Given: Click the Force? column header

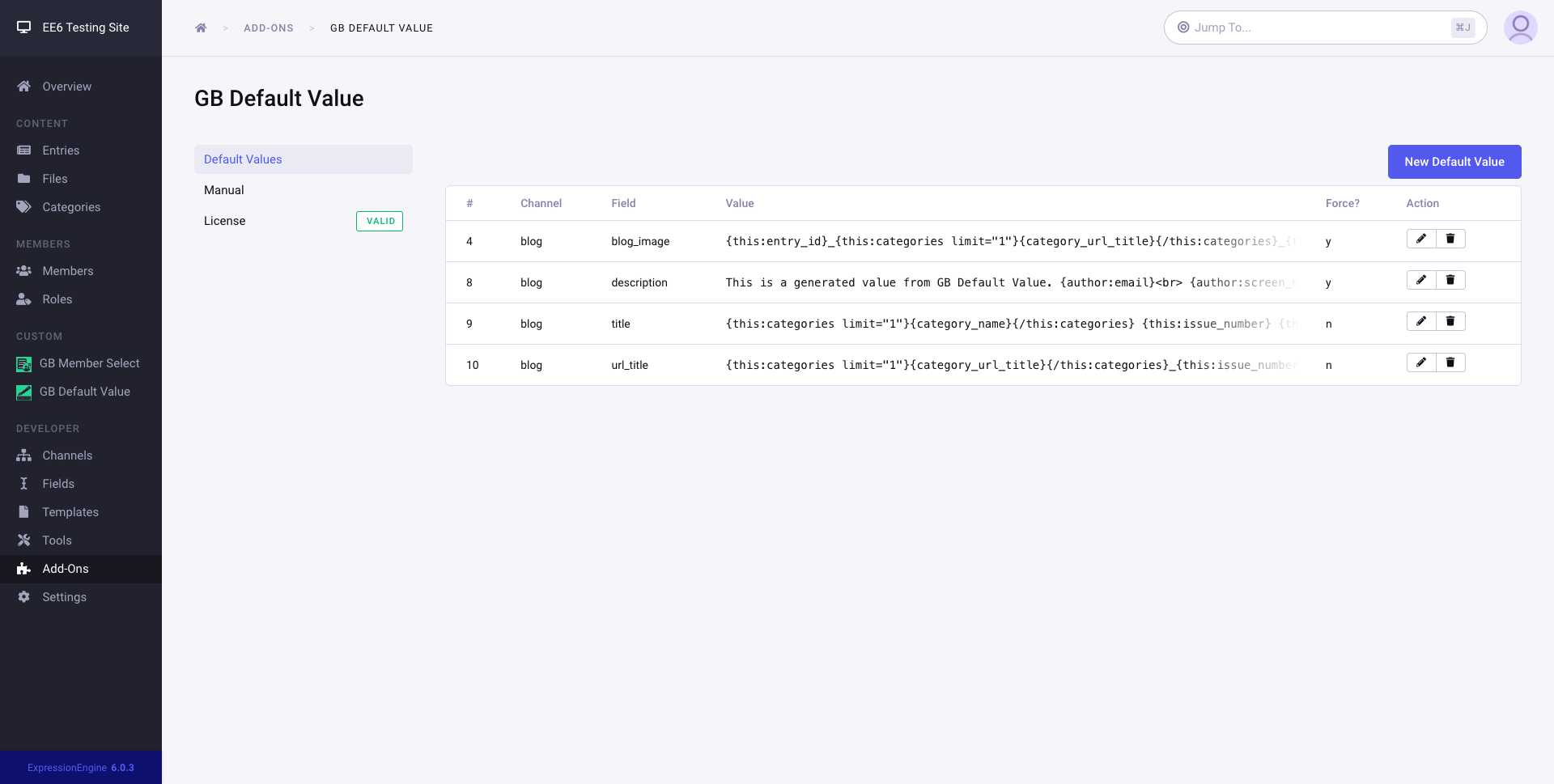Looking at the screenshot, I should point(1343,203).
